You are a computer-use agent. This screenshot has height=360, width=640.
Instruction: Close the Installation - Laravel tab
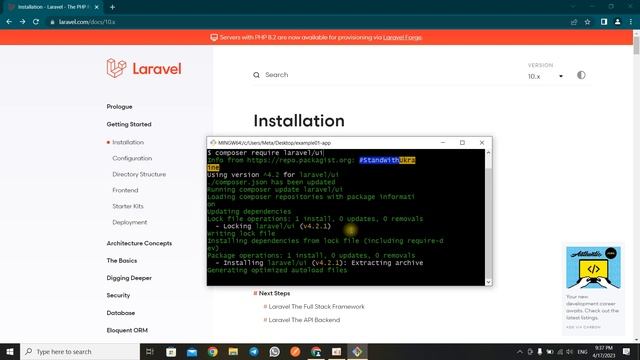[96, 7]
